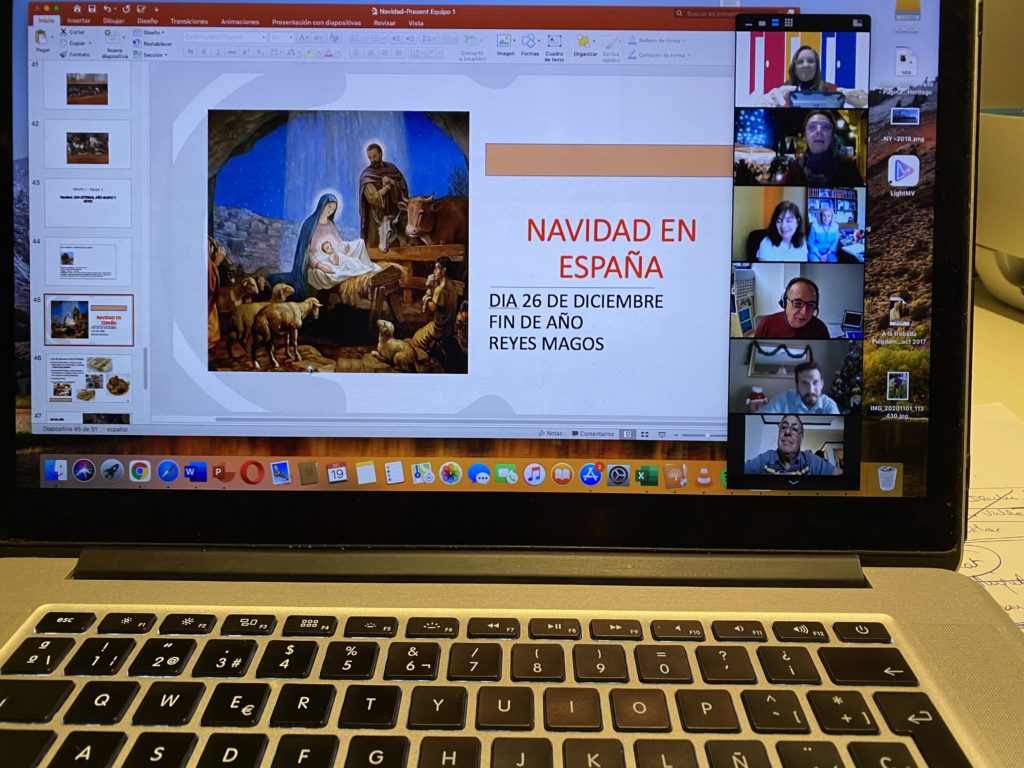The width and height of the screenshot is (1024, 768).
Task: Switch Zoom to vertical strip view
Action: (x=775, y=23)
